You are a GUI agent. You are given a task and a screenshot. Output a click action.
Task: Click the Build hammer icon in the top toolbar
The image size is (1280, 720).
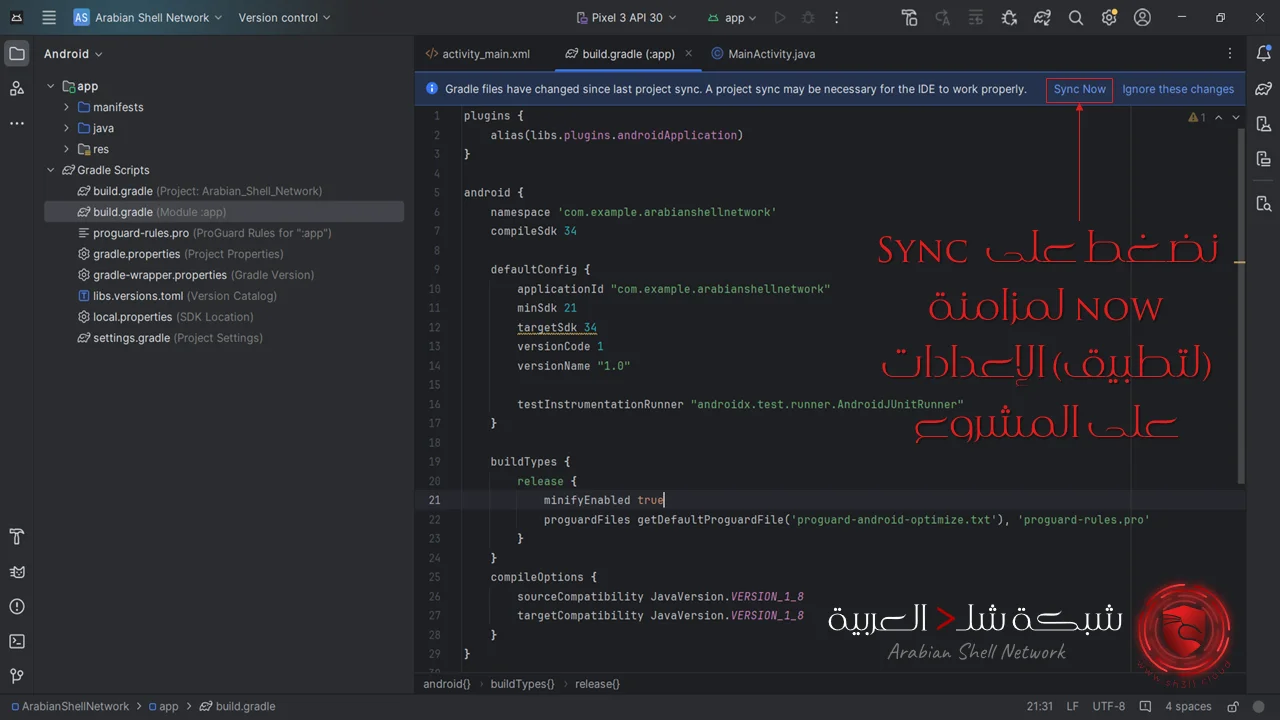(909, 18)
